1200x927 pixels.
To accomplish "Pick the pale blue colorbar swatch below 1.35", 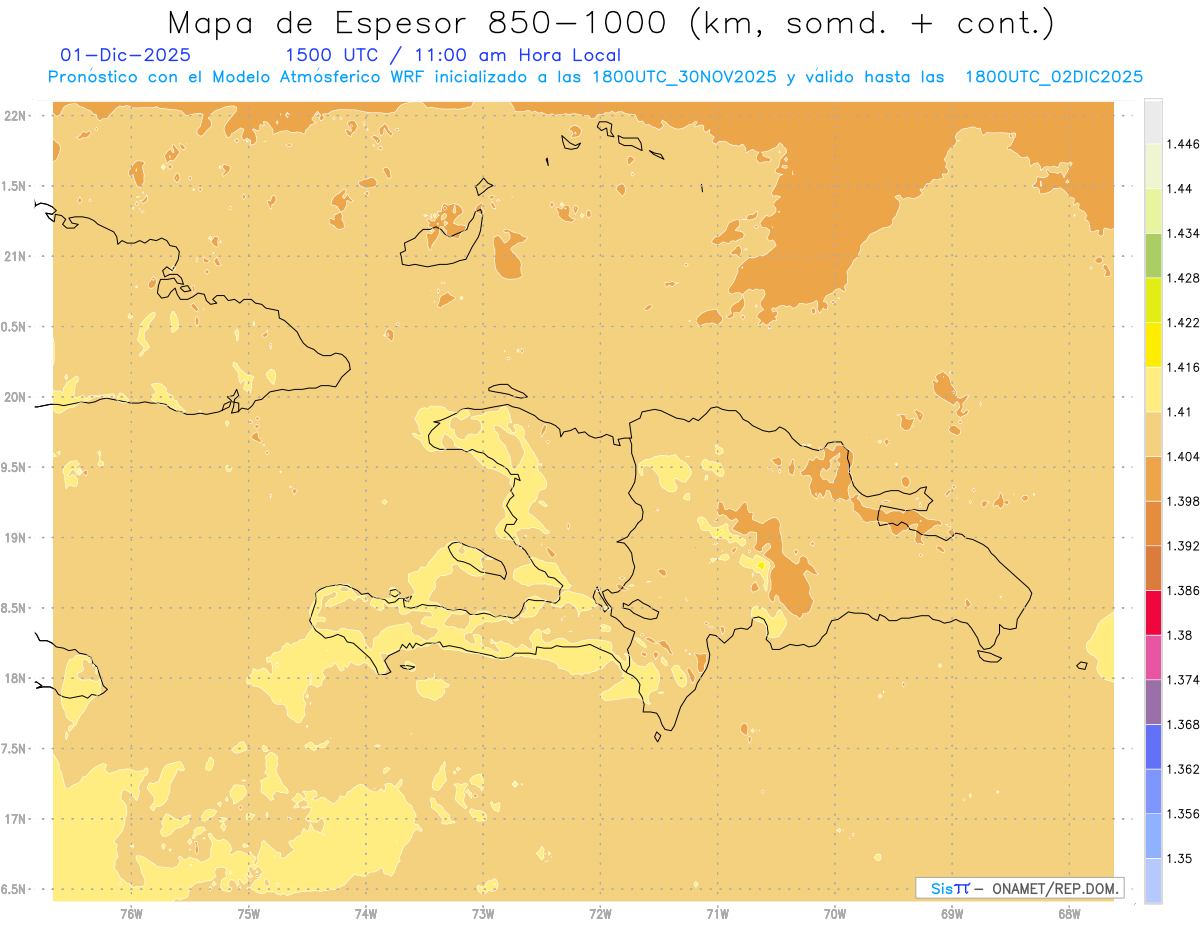I will [1153, 881].
